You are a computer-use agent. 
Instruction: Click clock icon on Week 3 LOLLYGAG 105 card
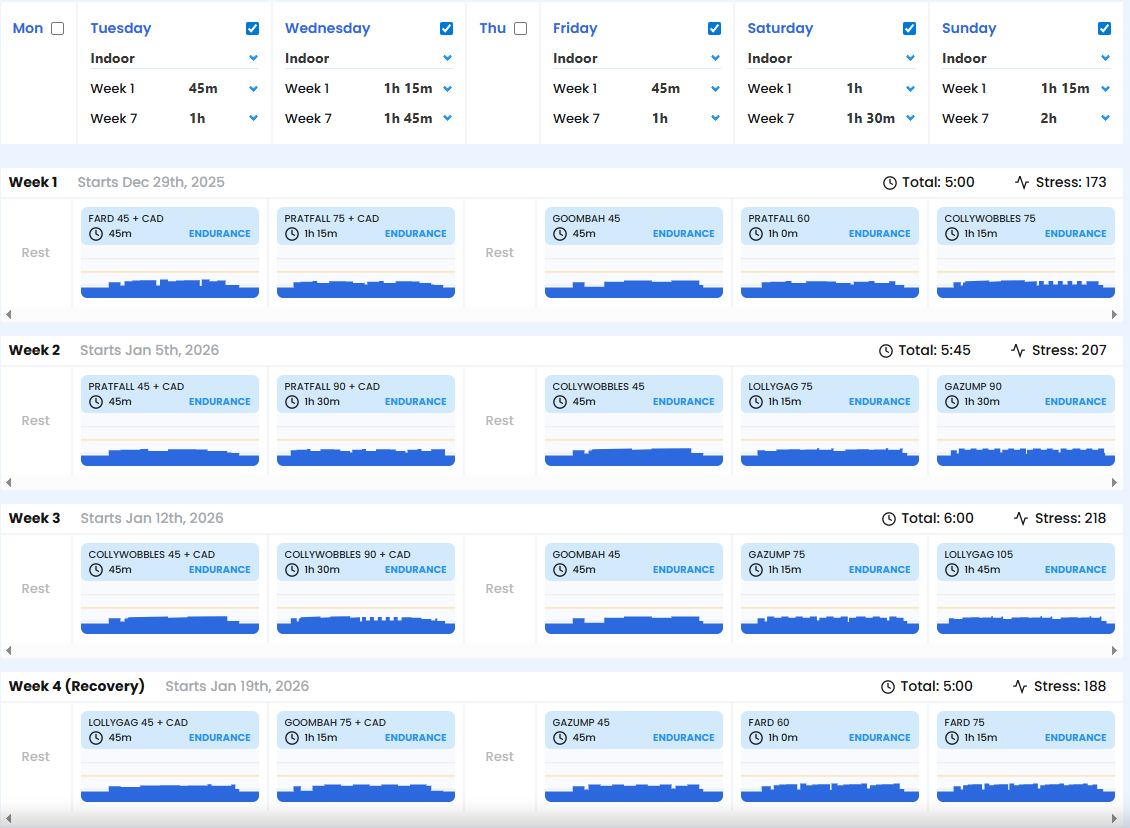tap(952, 570)
